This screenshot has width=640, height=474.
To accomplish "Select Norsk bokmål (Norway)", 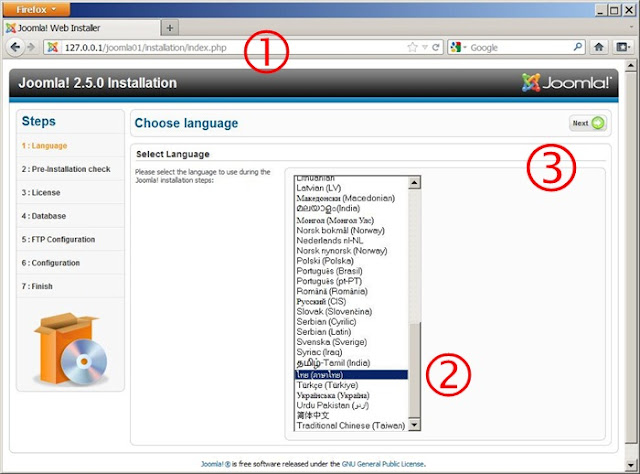I will [x=351, y=230].
